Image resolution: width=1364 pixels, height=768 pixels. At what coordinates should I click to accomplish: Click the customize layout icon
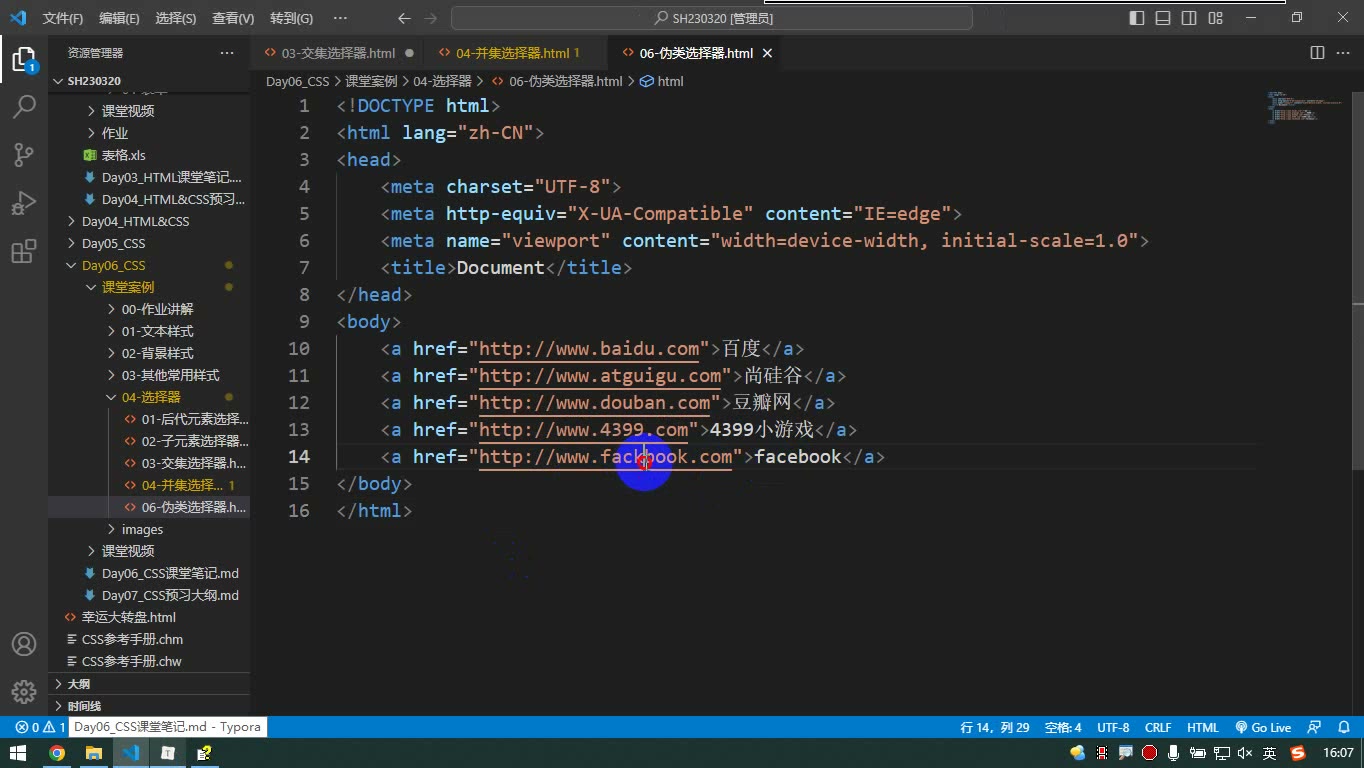1215,18
